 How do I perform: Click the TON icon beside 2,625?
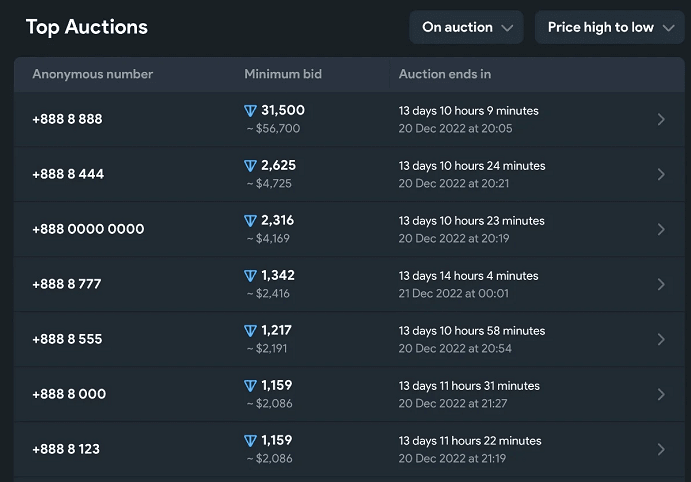pyautogui.click(x=250, y=166)
